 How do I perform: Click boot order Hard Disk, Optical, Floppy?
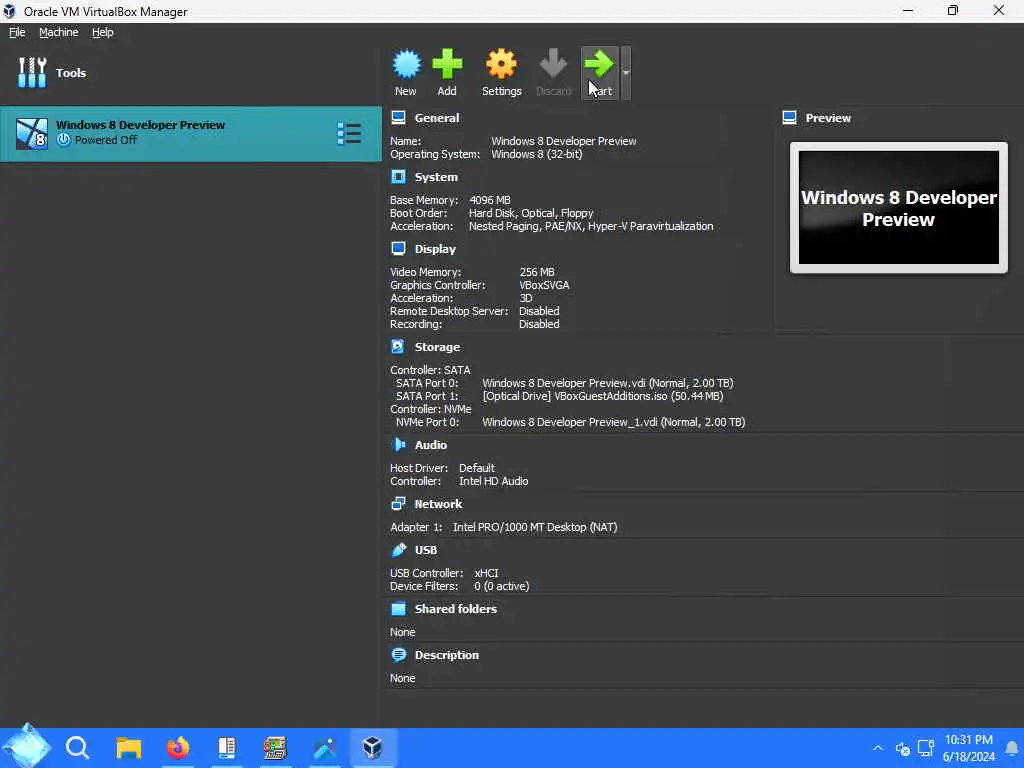click(531, 213)
